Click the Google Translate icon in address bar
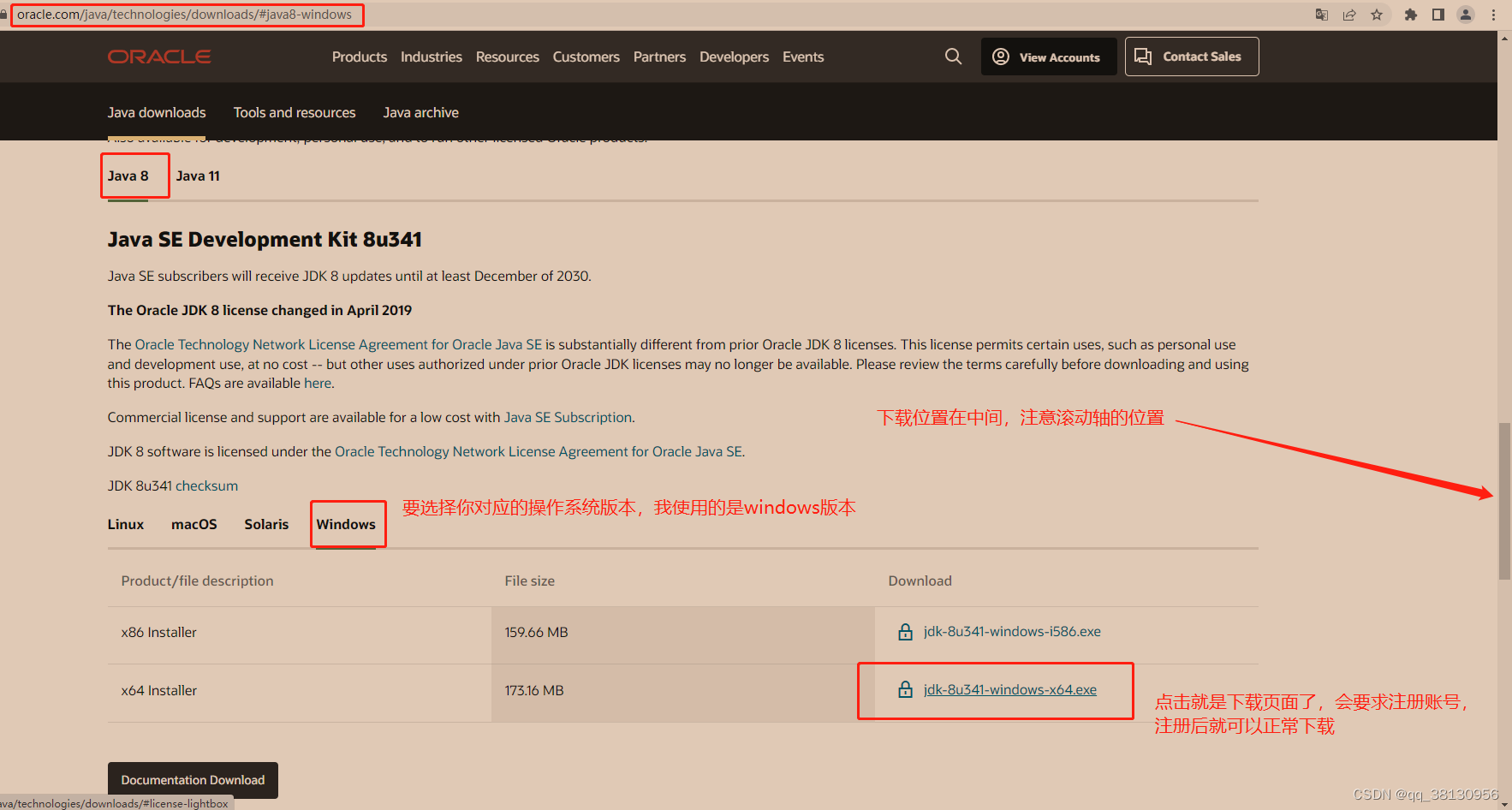 1322,15
